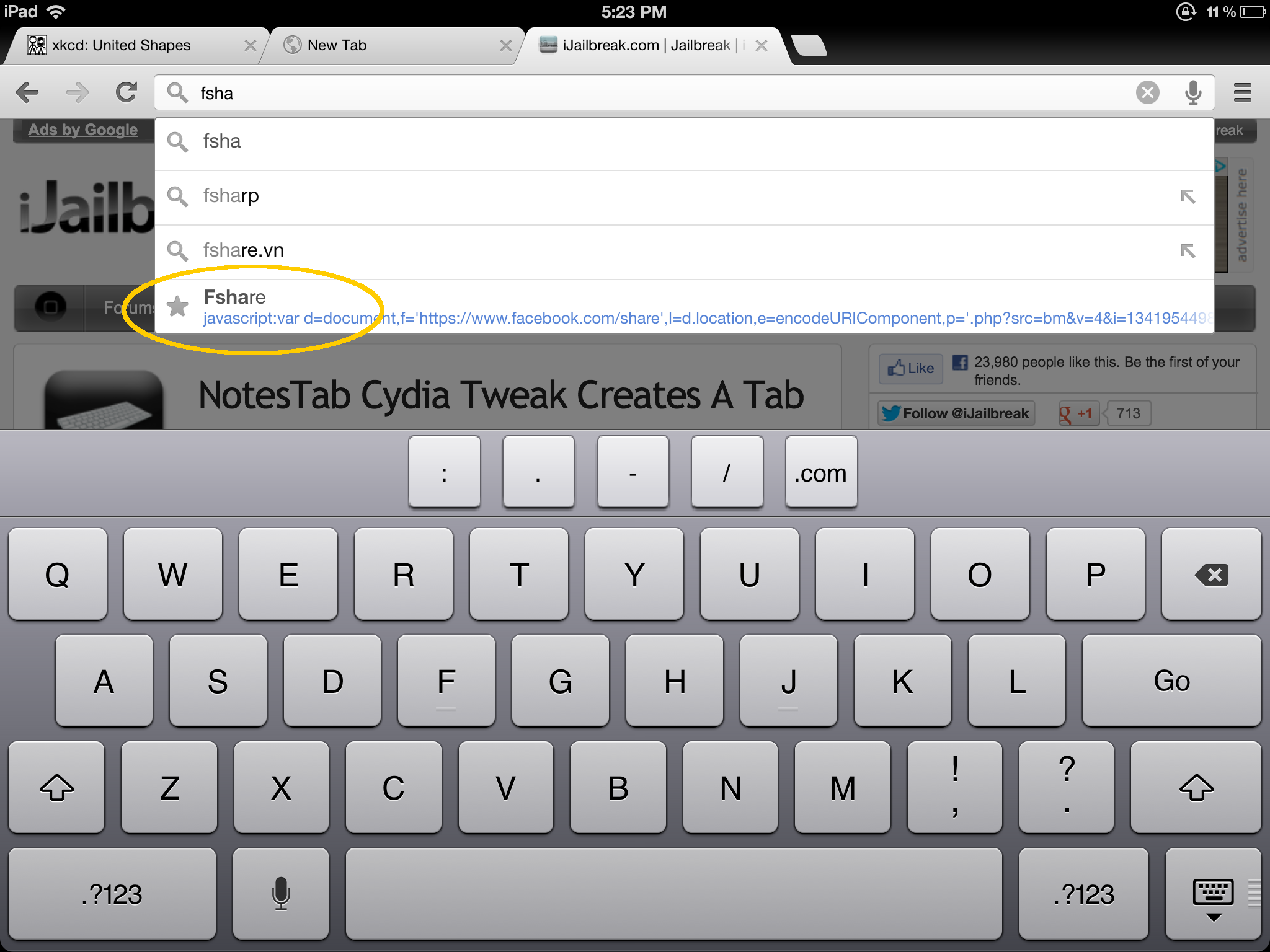Choose the 'fsharp' search suggestion
Image resolution: width=1270 pixels, height=952 pixels.
(684, 196)
